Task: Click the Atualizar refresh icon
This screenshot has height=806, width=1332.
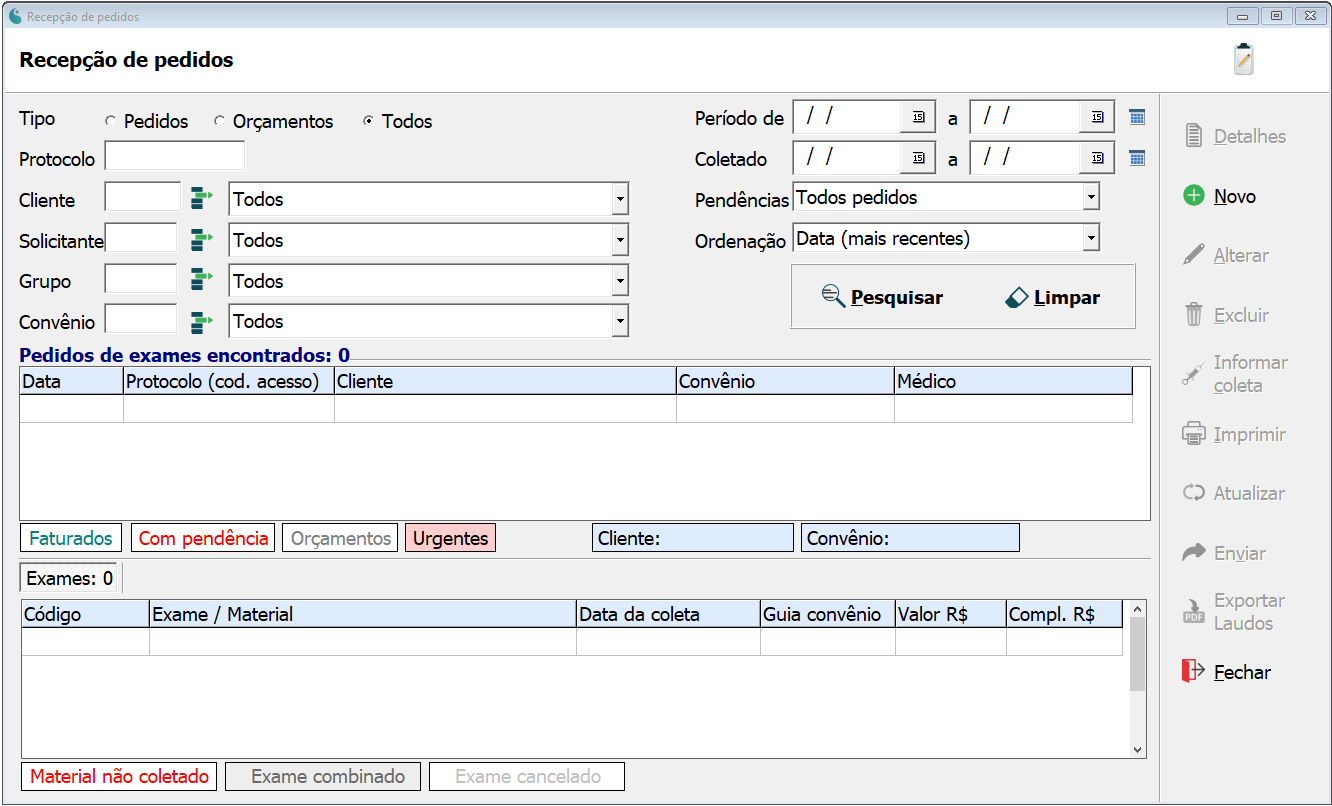Action: (x=1194, y=493)
